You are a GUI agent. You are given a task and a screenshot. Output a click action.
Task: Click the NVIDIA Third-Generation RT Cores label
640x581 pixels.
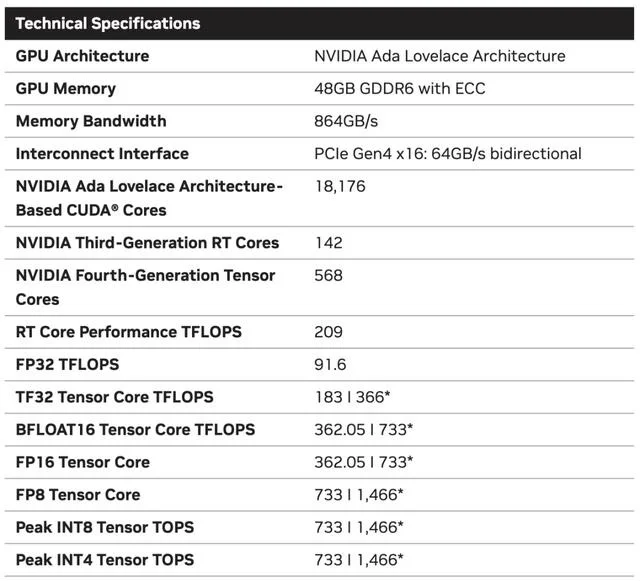[x=147, y=242]
